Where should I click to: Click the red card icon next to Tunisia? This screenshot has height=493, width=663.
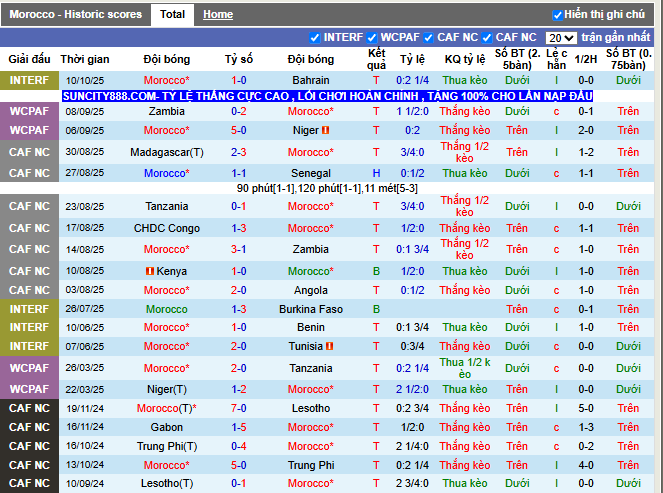pos(329,346)
